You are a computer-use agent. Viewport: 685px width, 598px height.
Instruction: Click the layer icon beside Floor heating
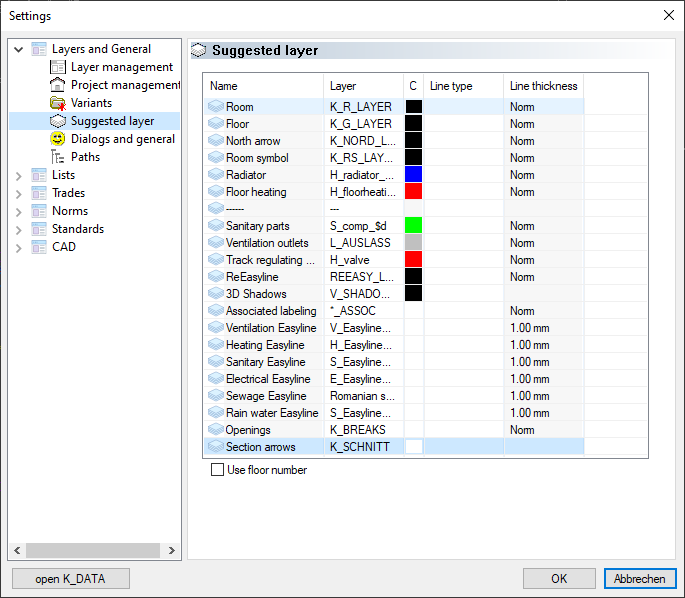point(216,192)
